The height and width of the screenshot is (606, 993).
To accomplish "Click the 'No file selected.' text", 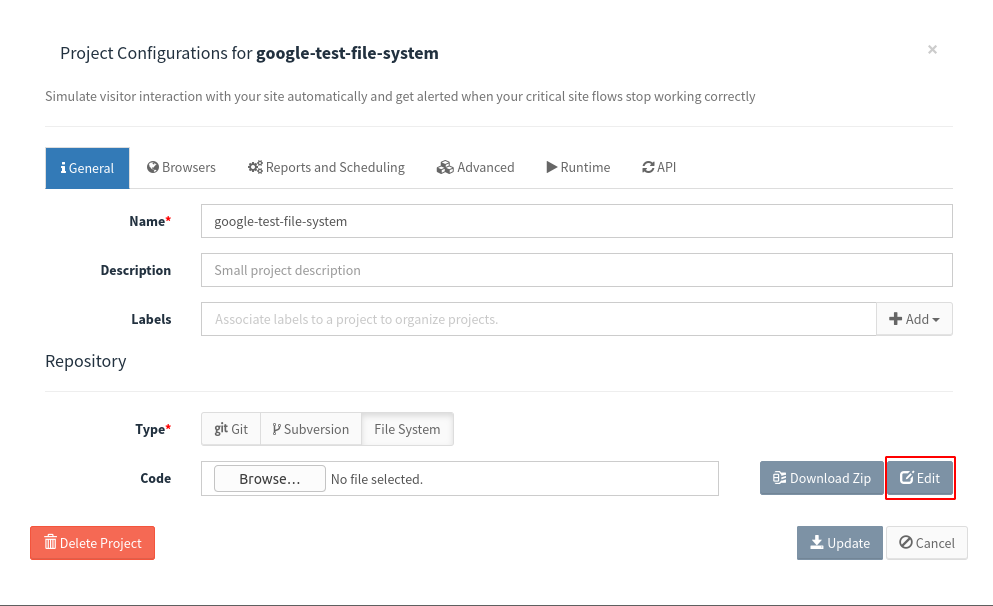I will (377, 479).
